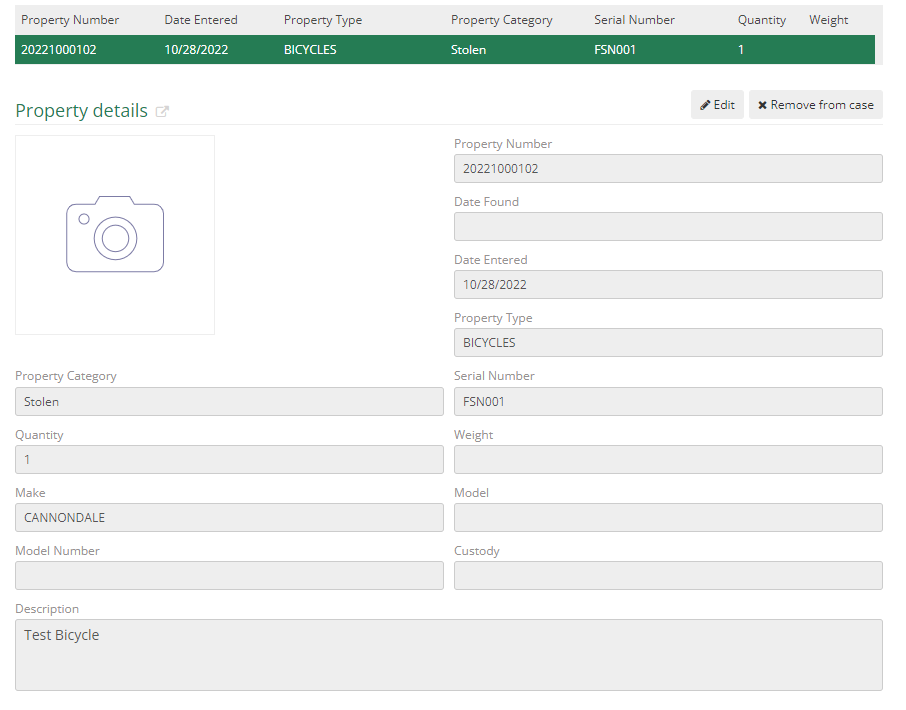Click the X icon in Remove from case
Viewport: 906px width, 710px height.
pos(763,104)
